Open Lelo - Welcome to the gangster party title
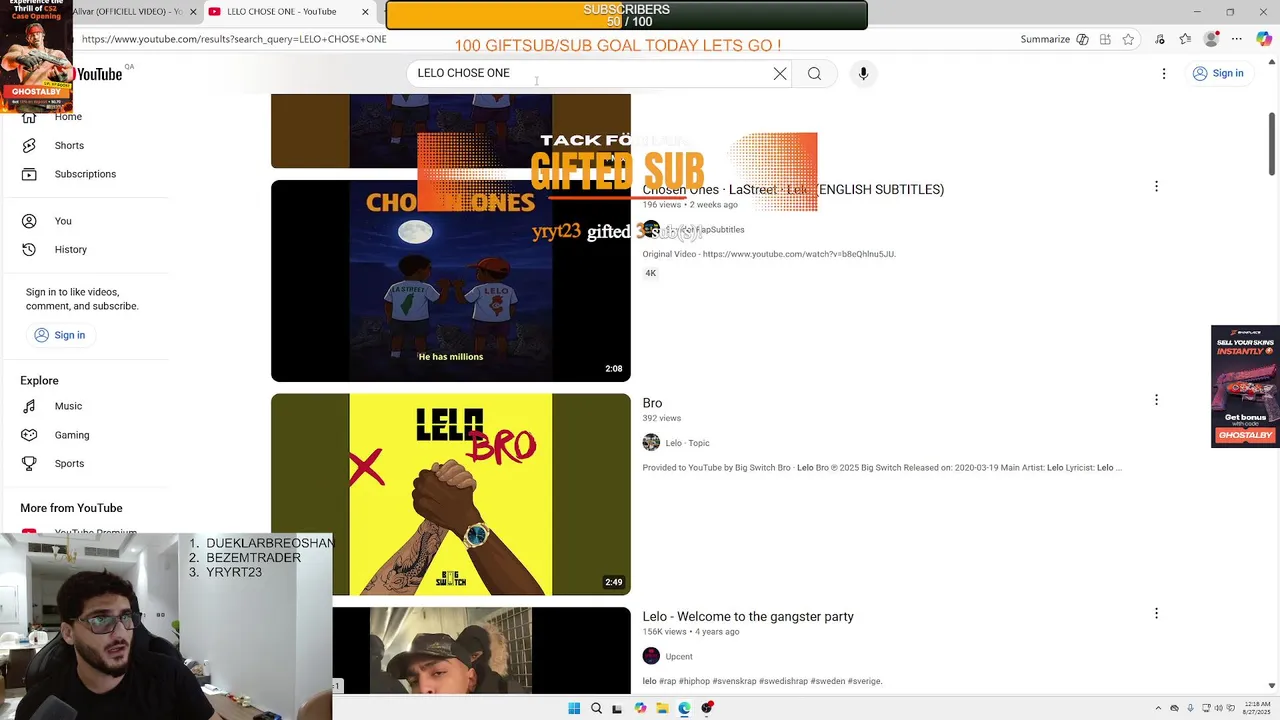This screenshot has height=720, width=1280. [748, 617]
